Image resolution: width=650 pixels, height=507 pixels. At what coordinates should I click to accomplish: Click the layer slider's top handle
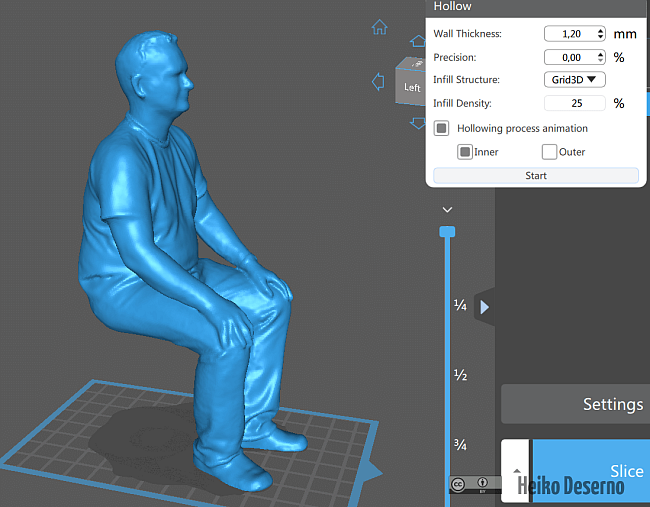(x=447, y=232)
